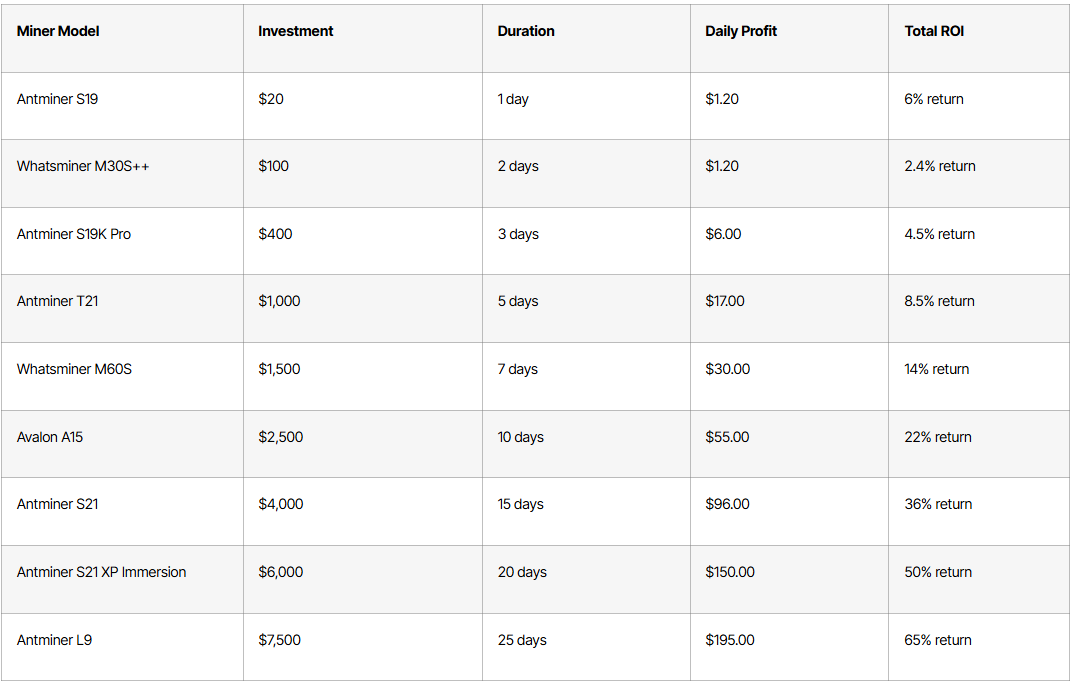The image size is (1072, 685).
Task: Click the 14% return ROI cell
Action: point(936,369)
